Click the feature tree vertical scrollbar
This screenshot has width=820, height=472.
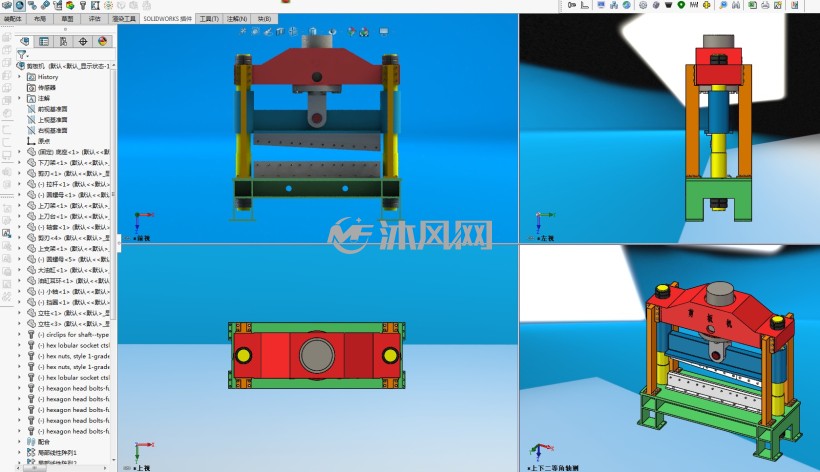(113, 192)
